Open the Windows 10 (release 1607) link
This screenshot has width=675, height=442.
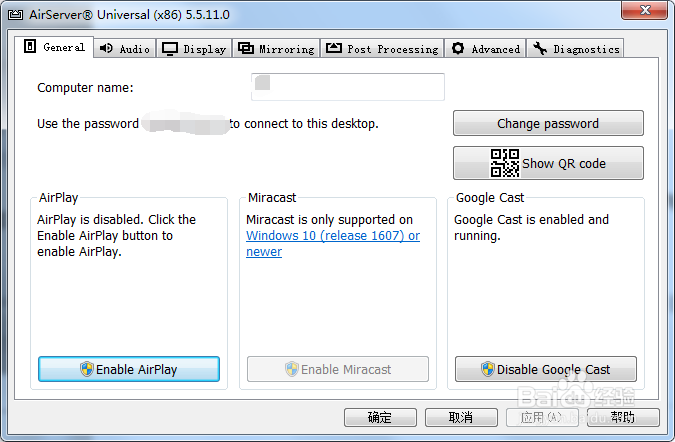[x=333, y=236]
